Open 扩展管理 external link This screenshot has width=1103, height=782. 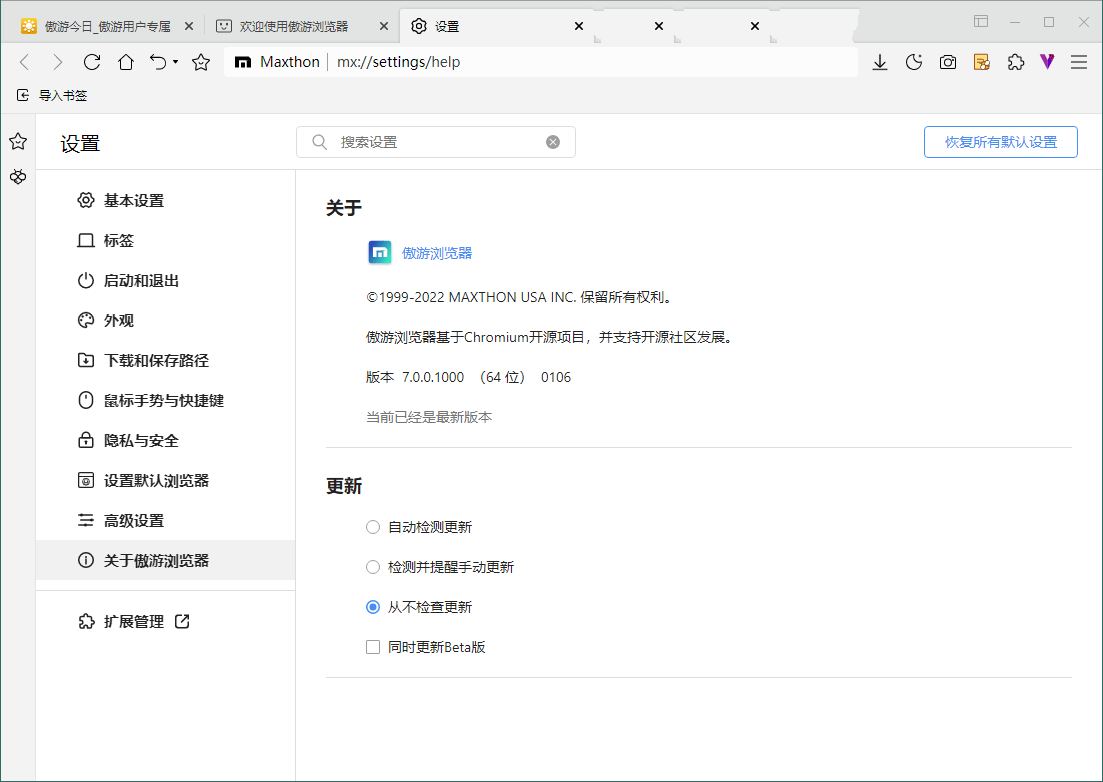(133, 621)
